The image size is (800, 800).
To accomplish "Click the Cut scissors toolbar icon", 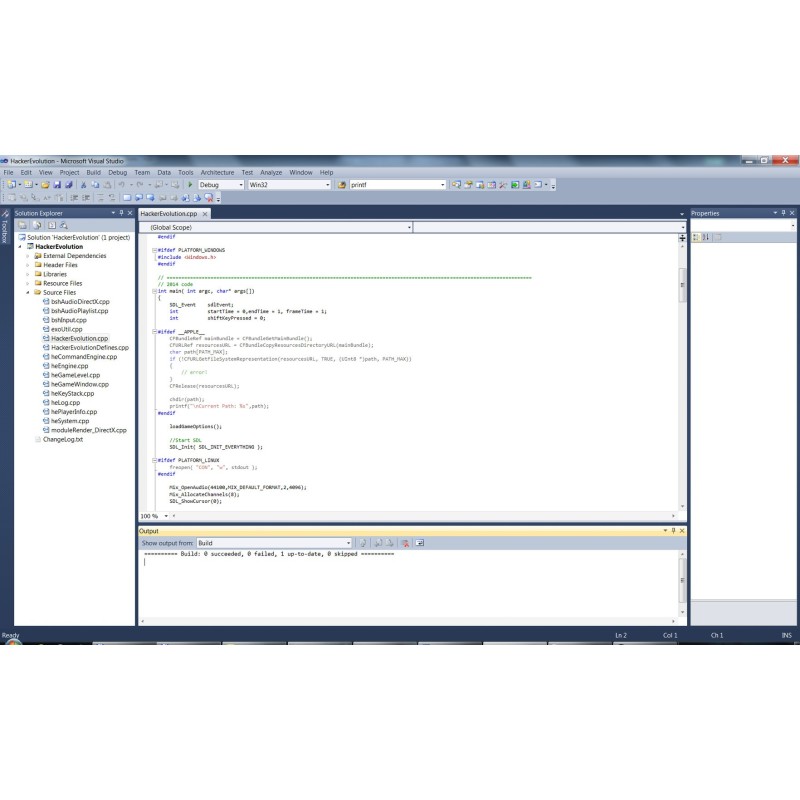I will [83, 185].
